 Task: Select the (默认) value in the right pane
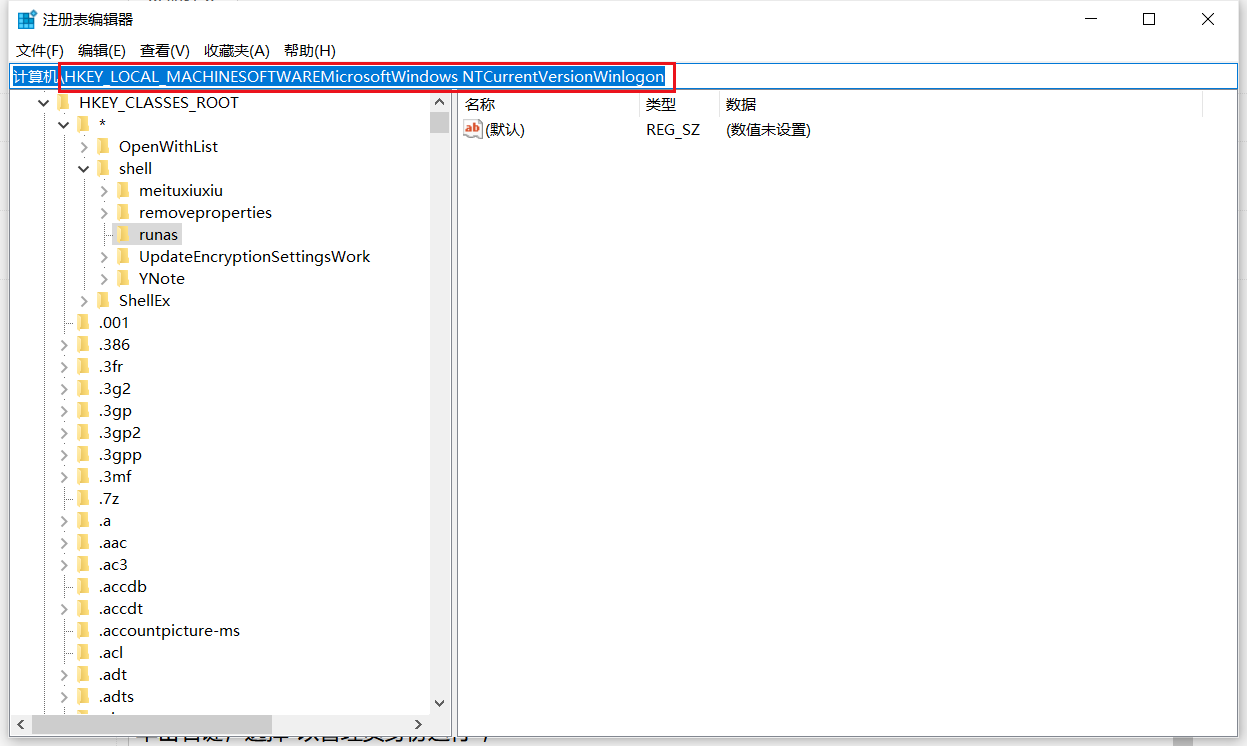pos(504,128)
